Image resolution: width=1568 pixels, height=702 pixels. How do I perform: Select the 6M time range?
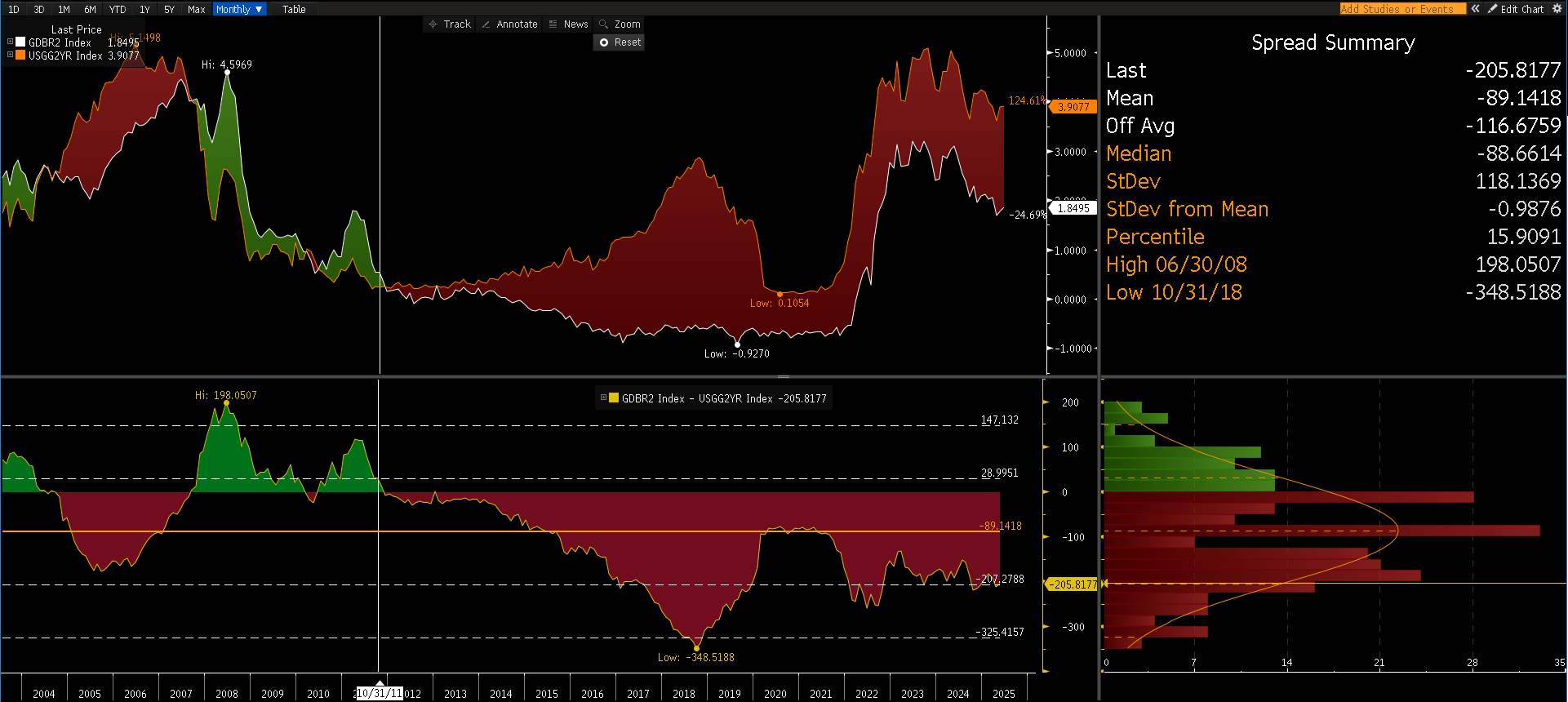[90, 9]
